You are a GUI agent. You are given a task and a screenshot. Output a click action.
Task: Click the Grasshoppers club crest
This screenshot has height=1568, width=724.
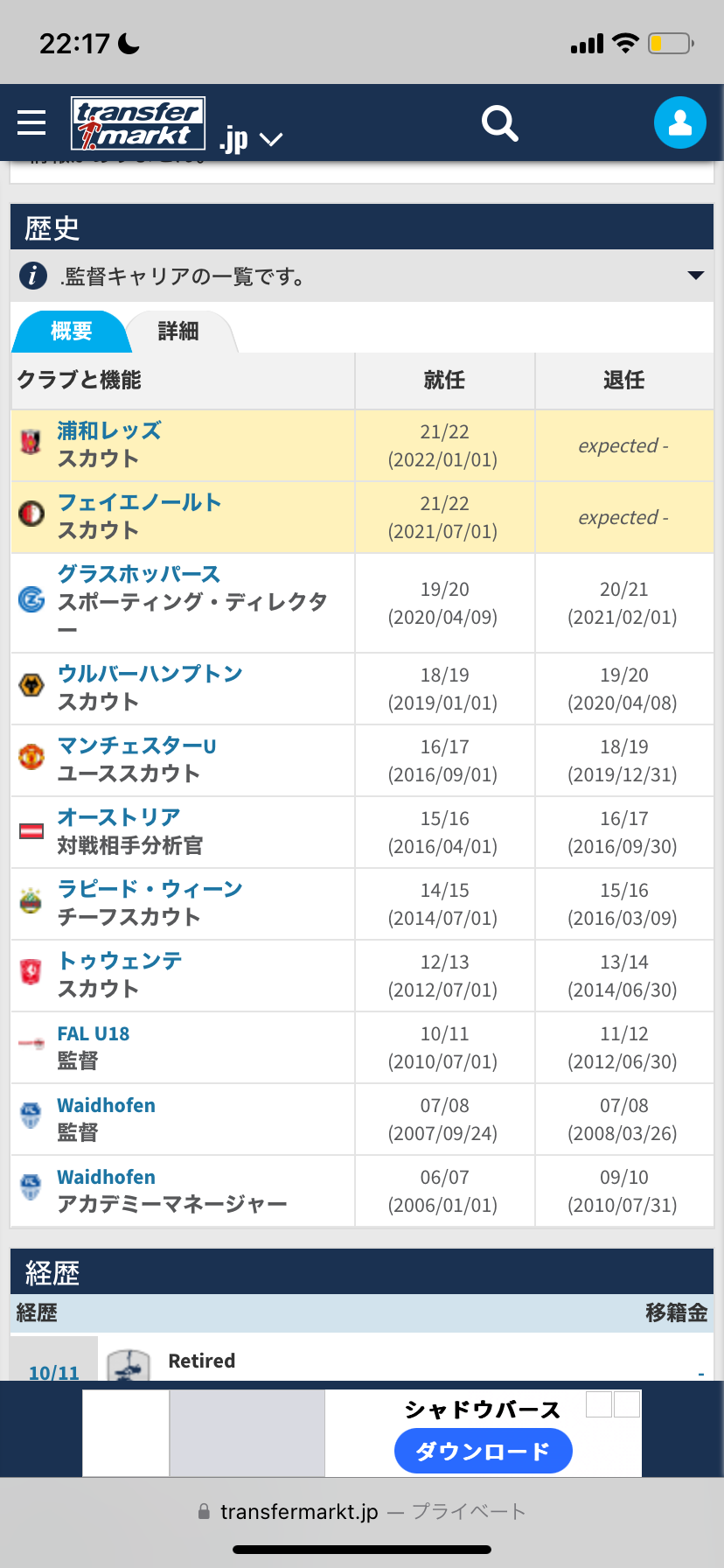point(31,599)
